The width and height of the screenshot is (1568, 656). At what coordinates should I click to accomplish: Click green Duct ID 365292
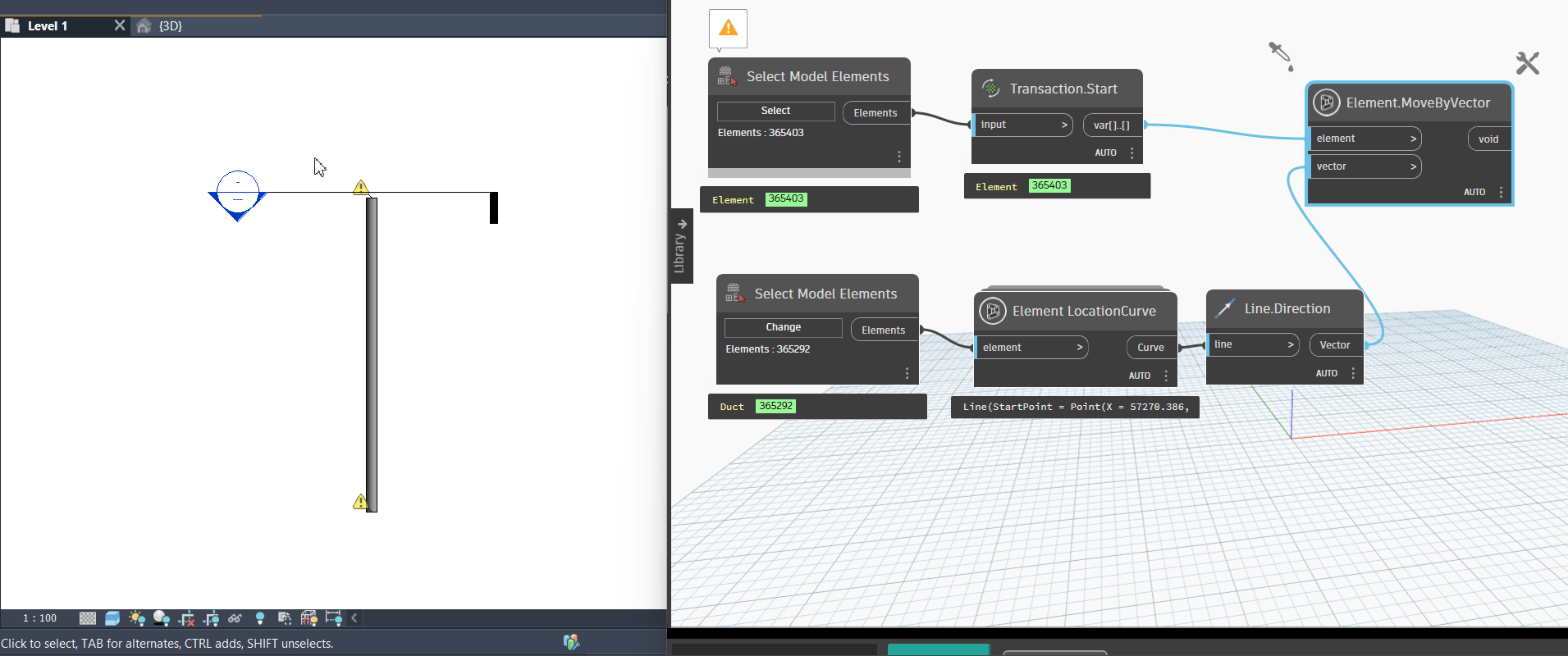point(775,406)
